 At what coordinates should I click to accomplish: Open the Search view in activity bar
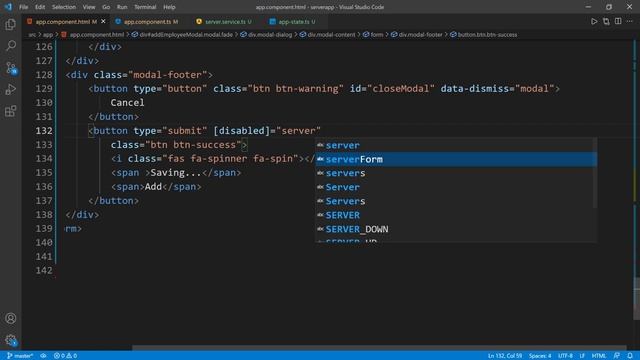click(11, 46)
